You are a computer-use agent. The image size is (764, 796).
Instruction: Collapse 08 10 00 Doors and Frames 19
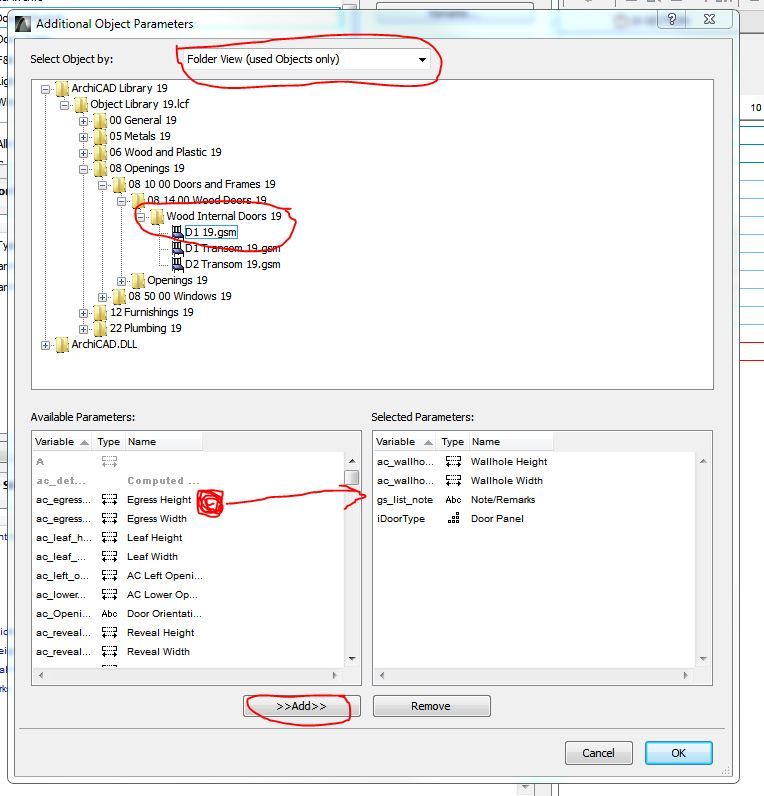pos(103,185)
